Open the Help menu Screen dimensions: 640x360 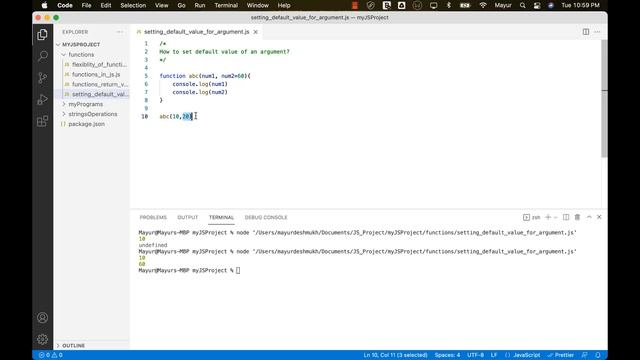284,5
